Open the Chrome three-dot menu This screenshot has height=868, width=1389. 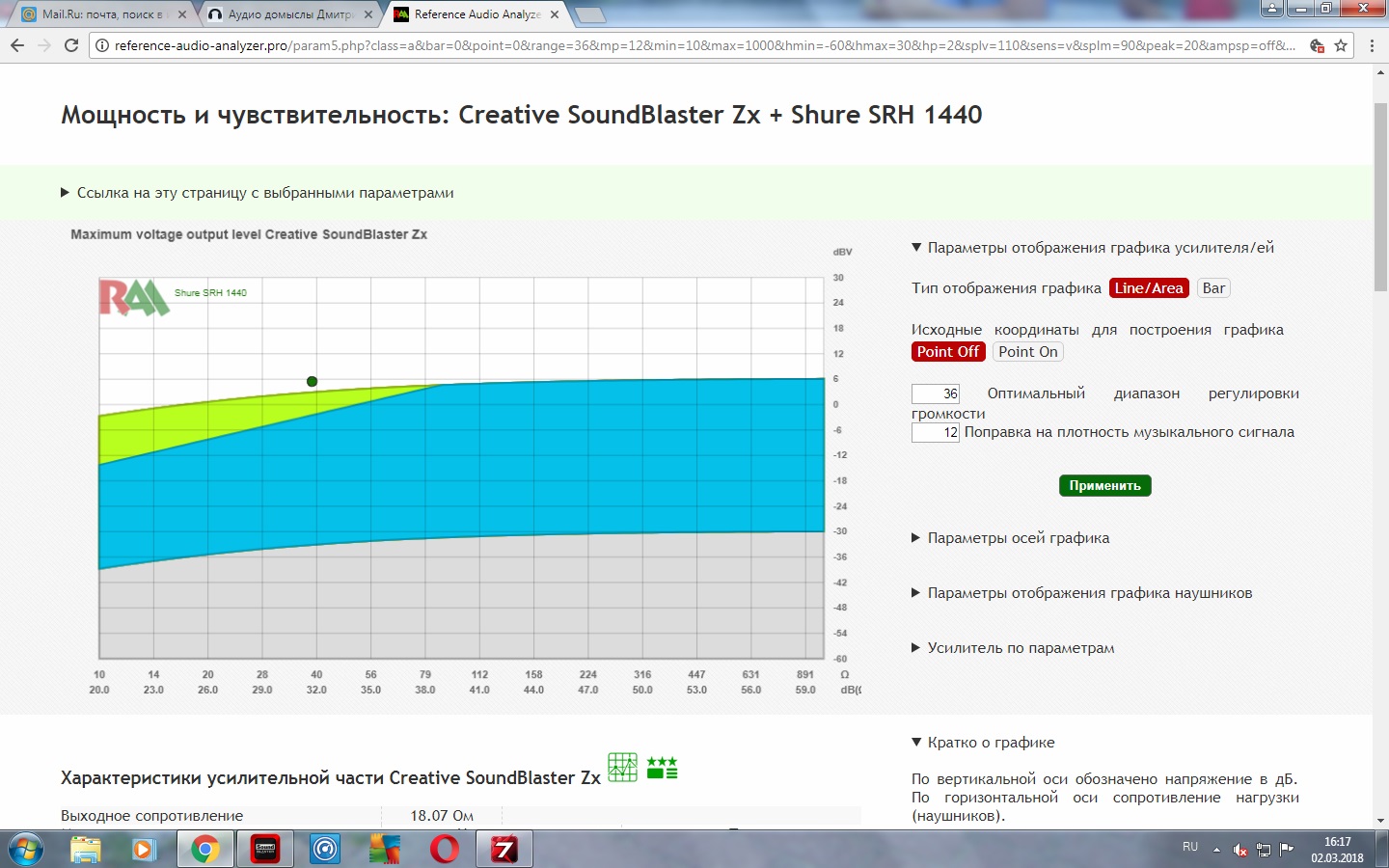click(x=1372, y=45)
